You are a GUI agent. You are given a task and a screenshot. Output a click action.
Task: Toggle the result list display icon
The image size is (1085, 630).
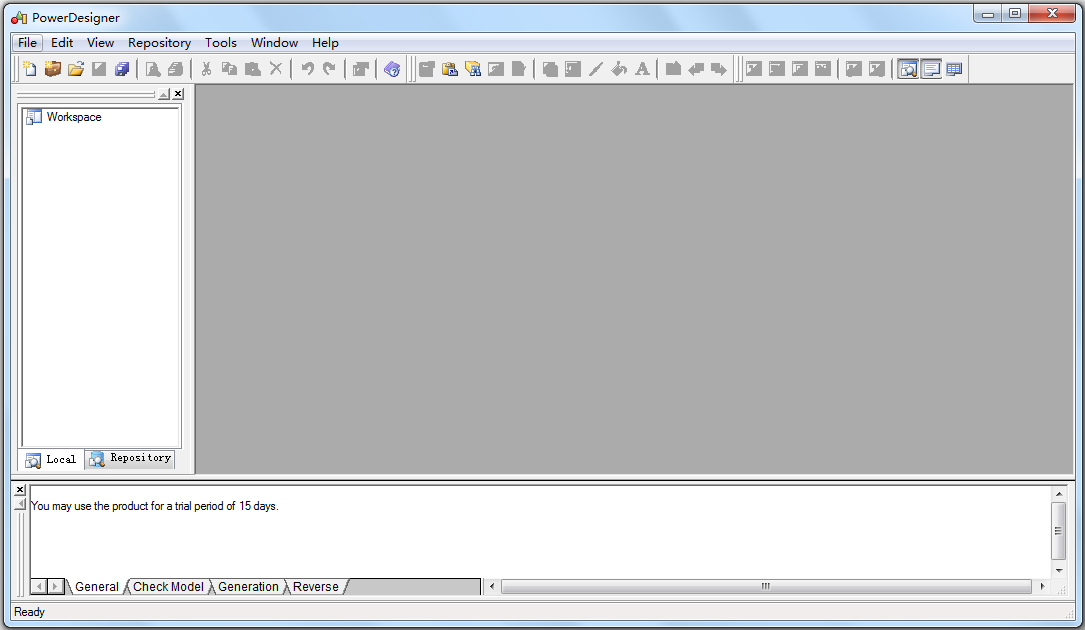click(x=954, y=68)
